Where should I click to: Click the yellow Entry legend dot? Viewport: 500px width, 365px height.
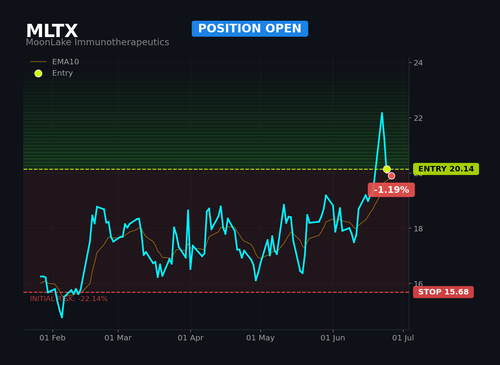38,73
